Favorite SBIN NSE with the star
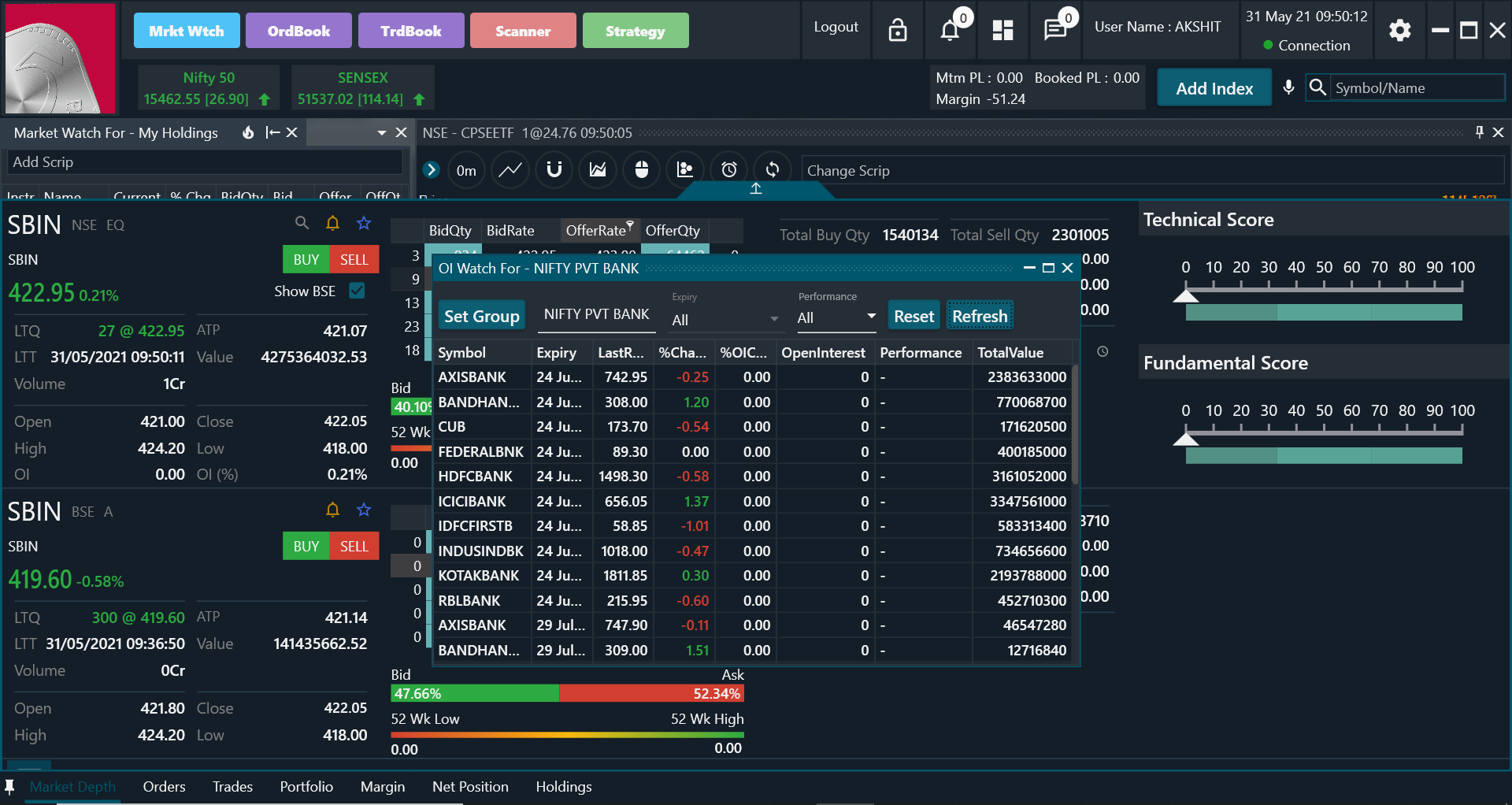 364,223
